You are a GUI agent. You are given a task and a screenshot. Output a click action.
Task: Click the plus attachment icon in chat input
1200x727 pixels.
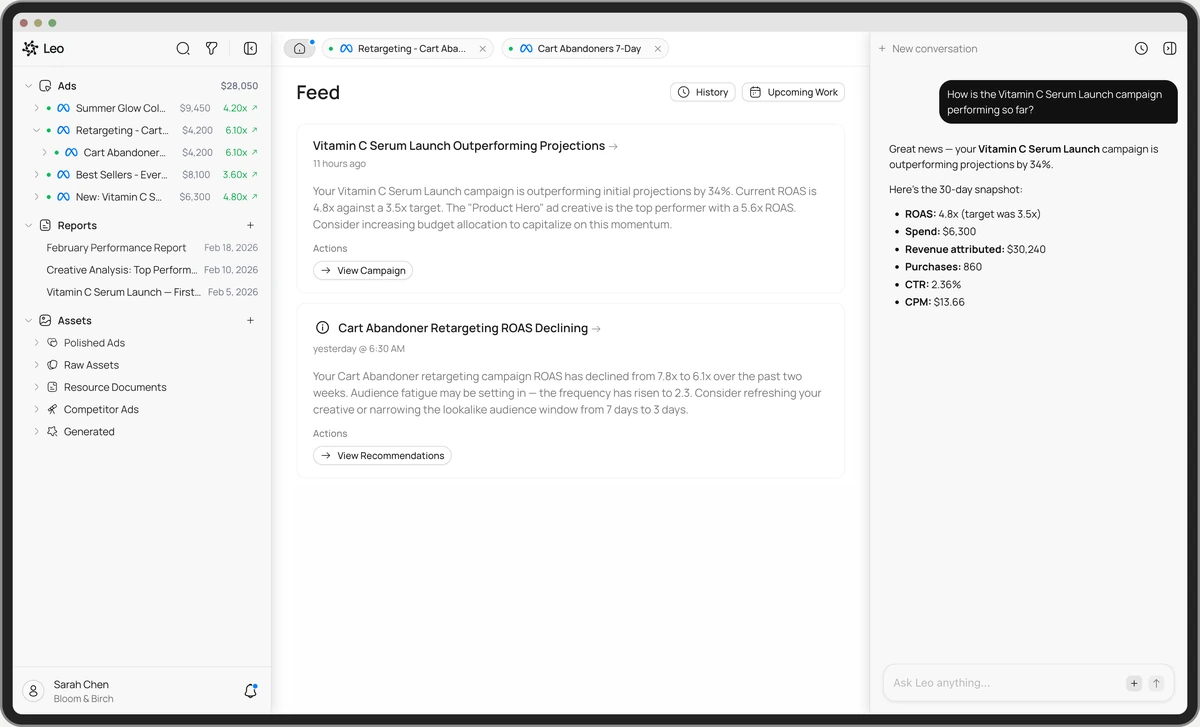(1133, 683)
